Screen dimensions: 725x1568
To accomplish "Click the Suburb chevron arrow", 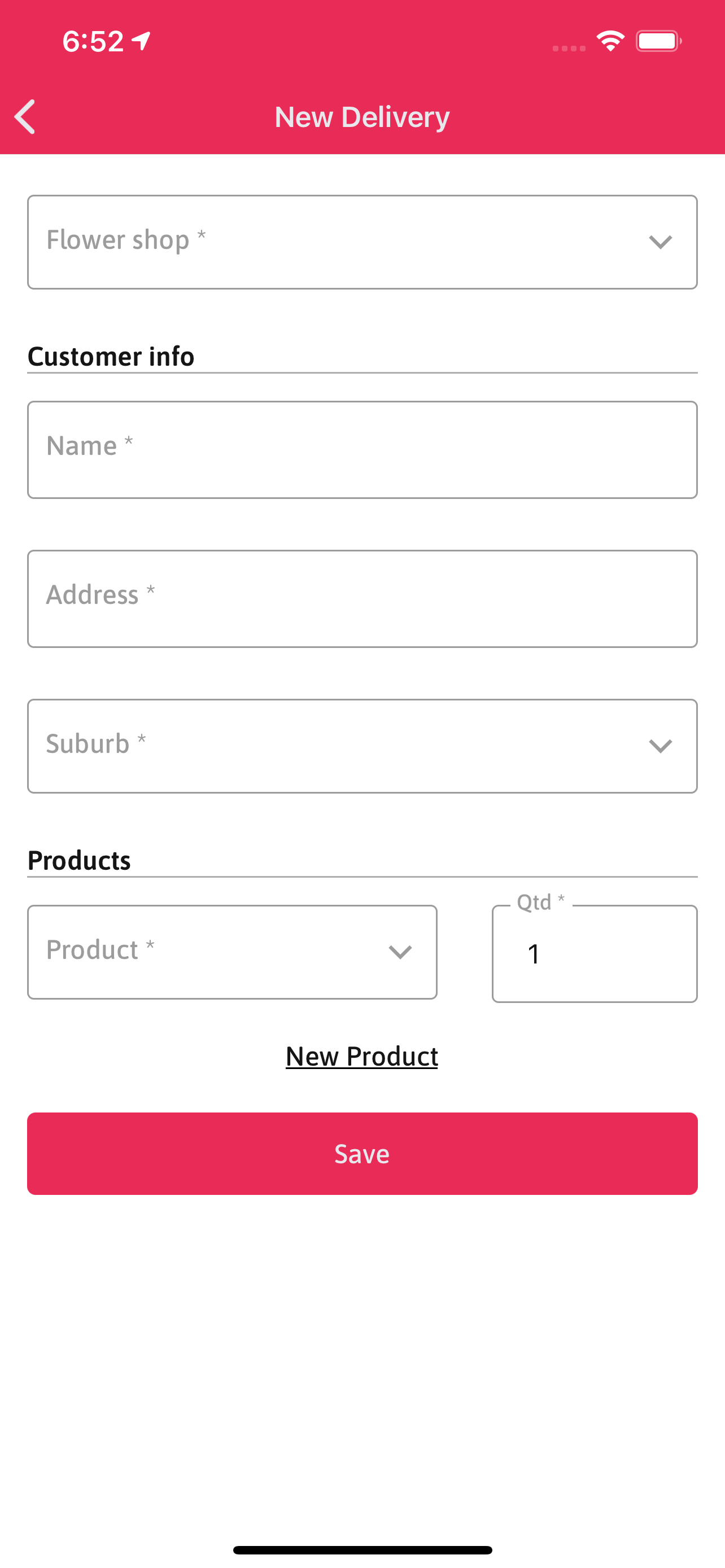I will pos(660,746).
